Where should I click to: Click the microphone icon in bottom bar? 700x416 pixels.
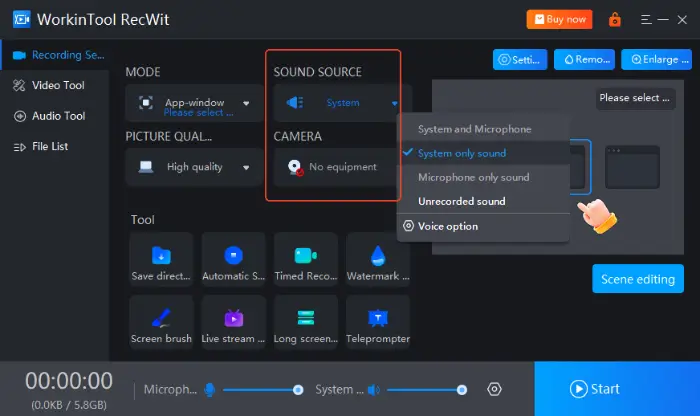tap(209, 390)
